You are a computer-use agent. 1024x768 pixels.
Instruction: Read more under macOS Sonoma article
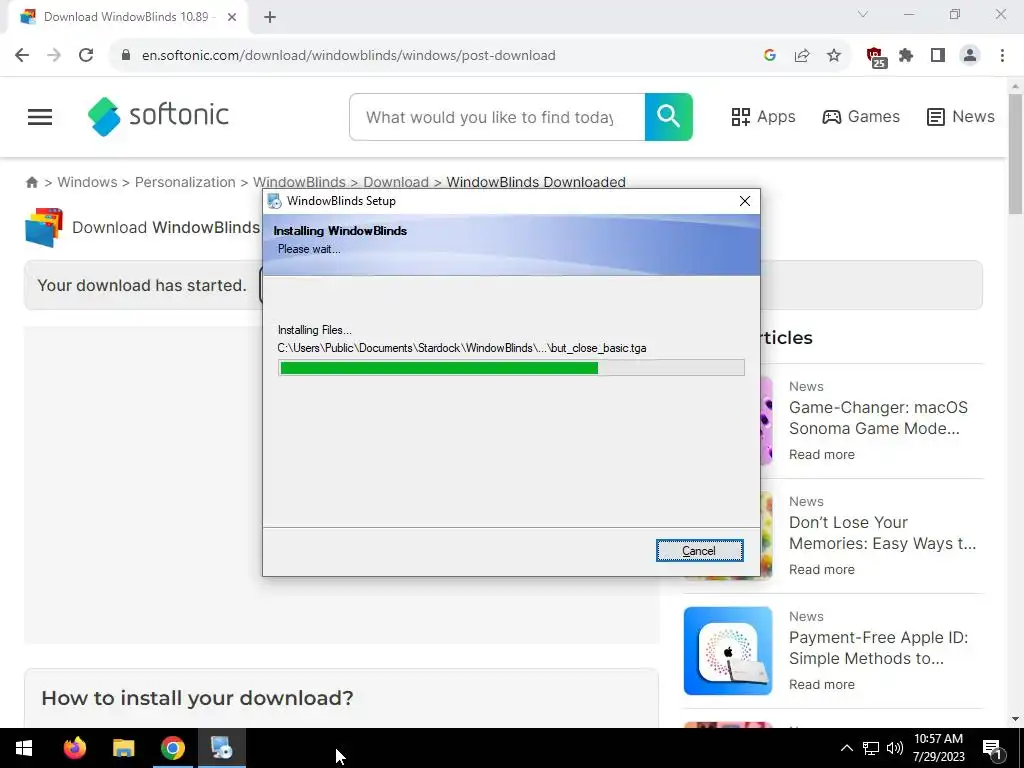tap(822, 455)
